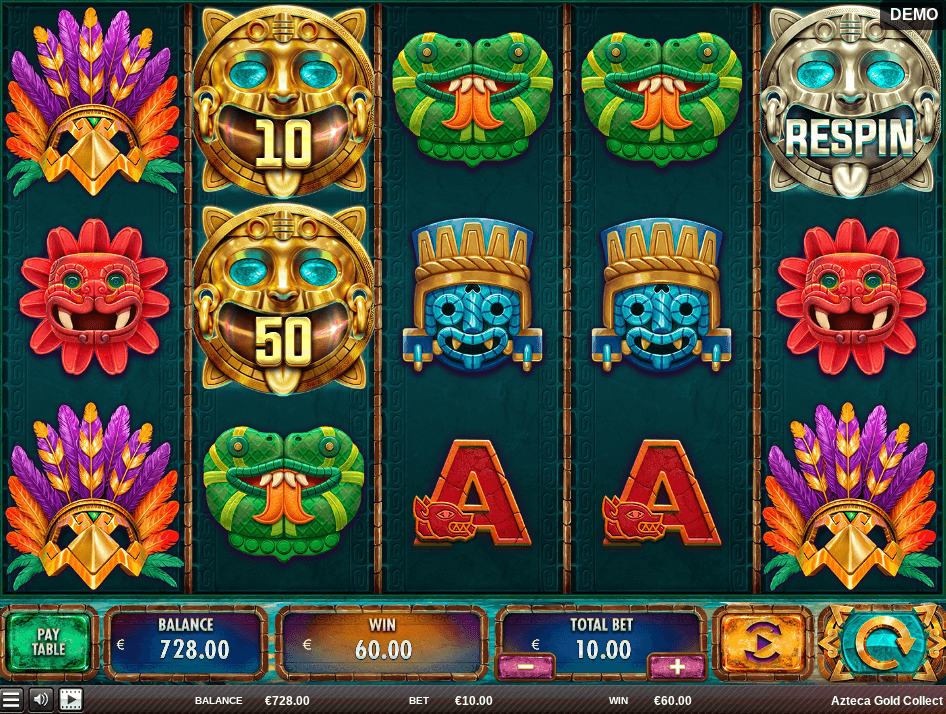This screenshot has height=714, width=946.
Task: Select the blue mask on third reel
Action: pos(472,296)
